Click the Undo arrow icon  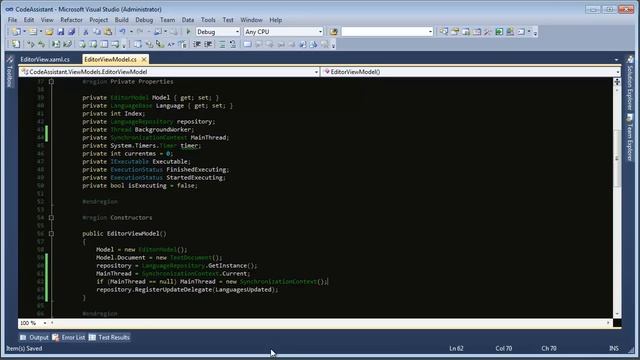pyautogui.click(x=122, y=31)
